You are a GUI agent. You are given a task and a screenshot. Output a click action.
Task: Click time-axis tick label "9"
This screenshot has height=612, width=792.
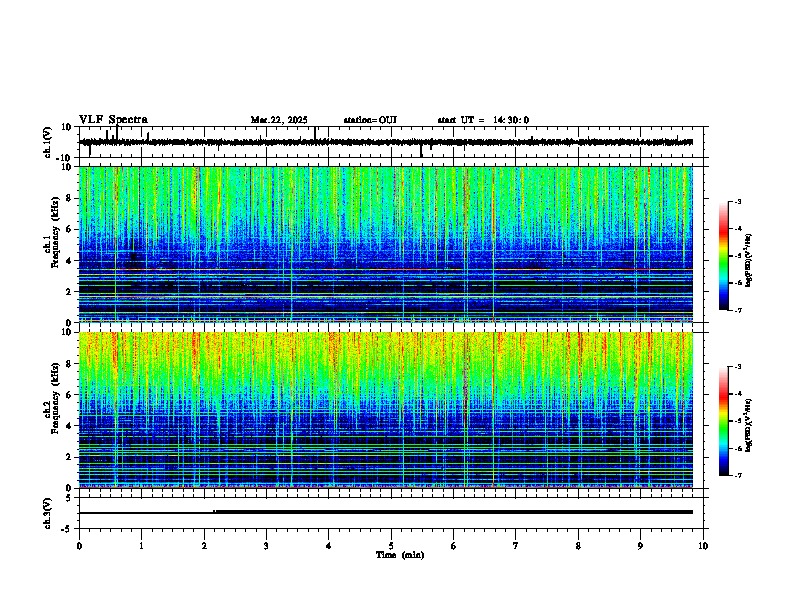(x=640, y=546)
